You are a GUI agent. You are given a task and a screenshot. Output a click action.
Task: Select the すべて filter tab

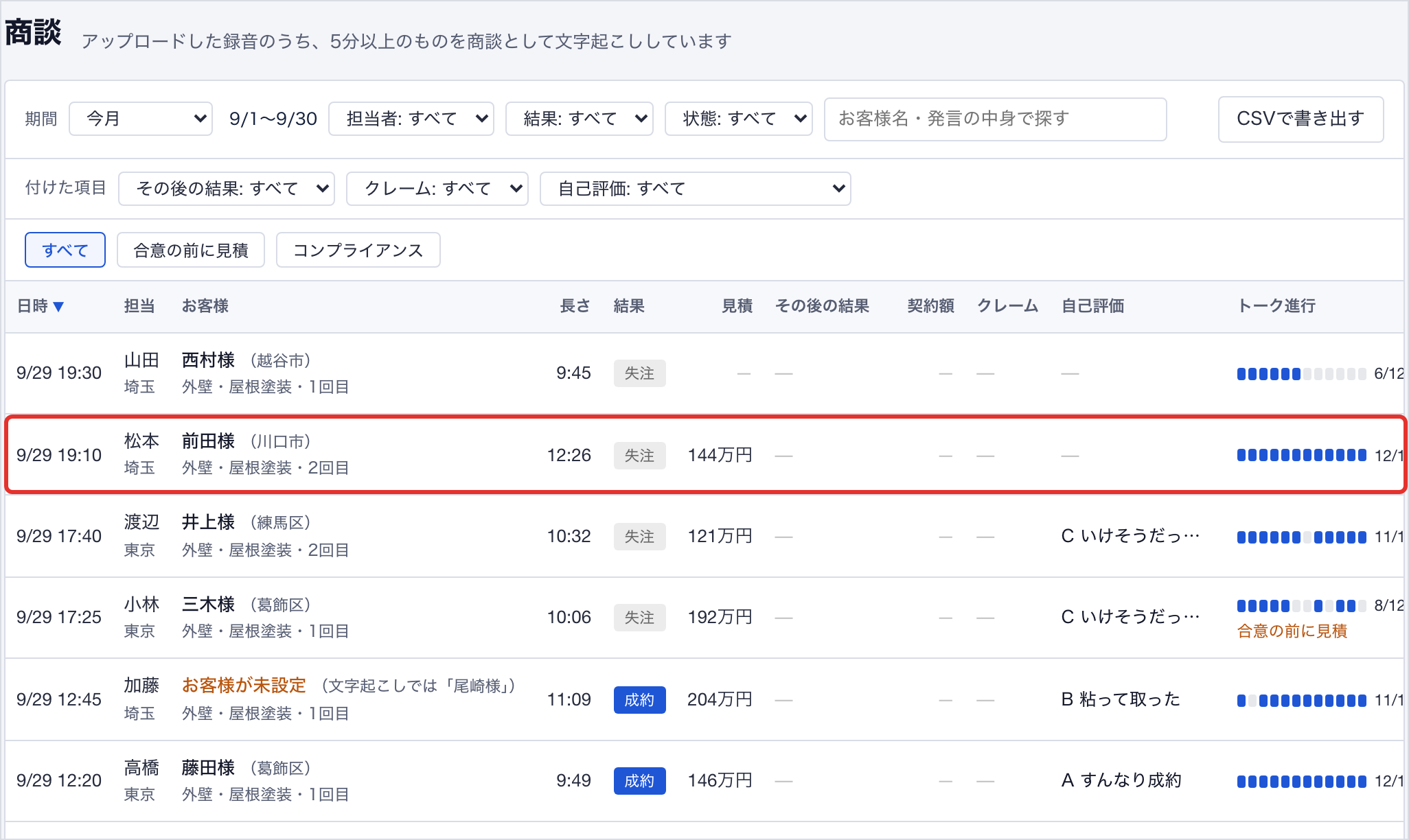click(x=65, y=250)
